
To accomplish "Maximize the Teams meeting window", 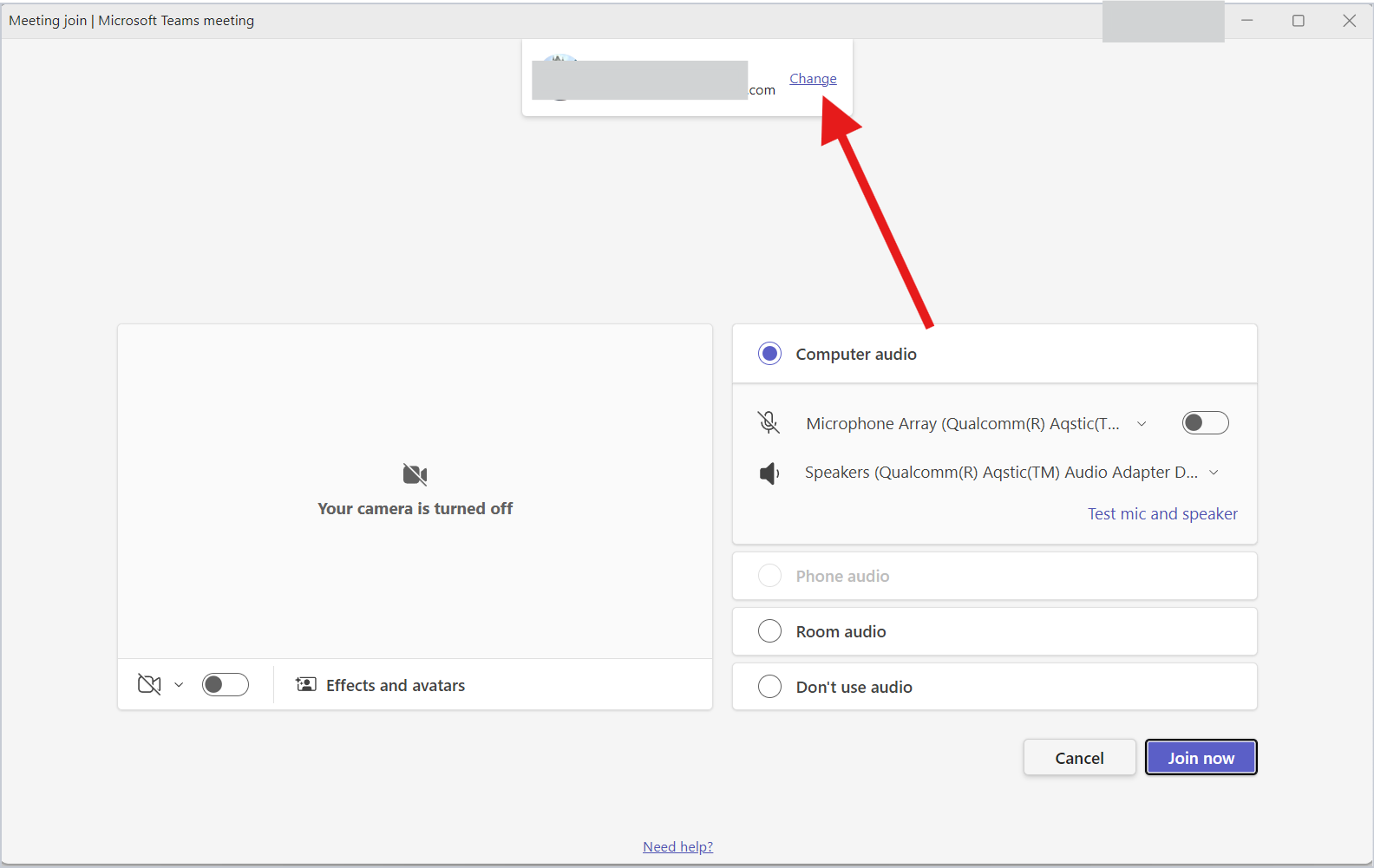I will click(1298, 21).
